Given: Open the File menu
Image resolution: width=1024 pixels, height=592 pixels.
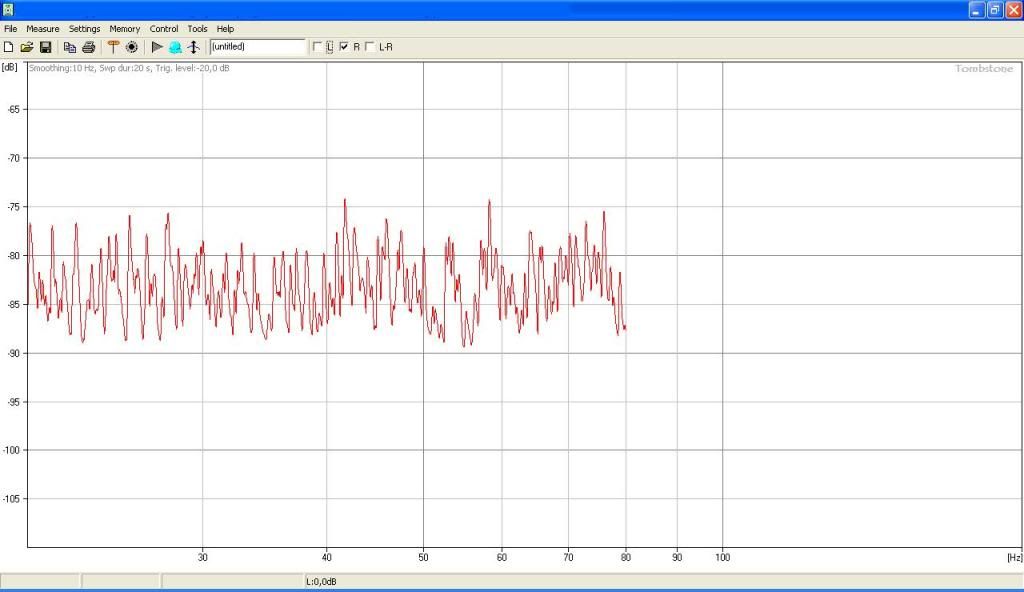Looking at the screenshot, I should pos(11,29).
